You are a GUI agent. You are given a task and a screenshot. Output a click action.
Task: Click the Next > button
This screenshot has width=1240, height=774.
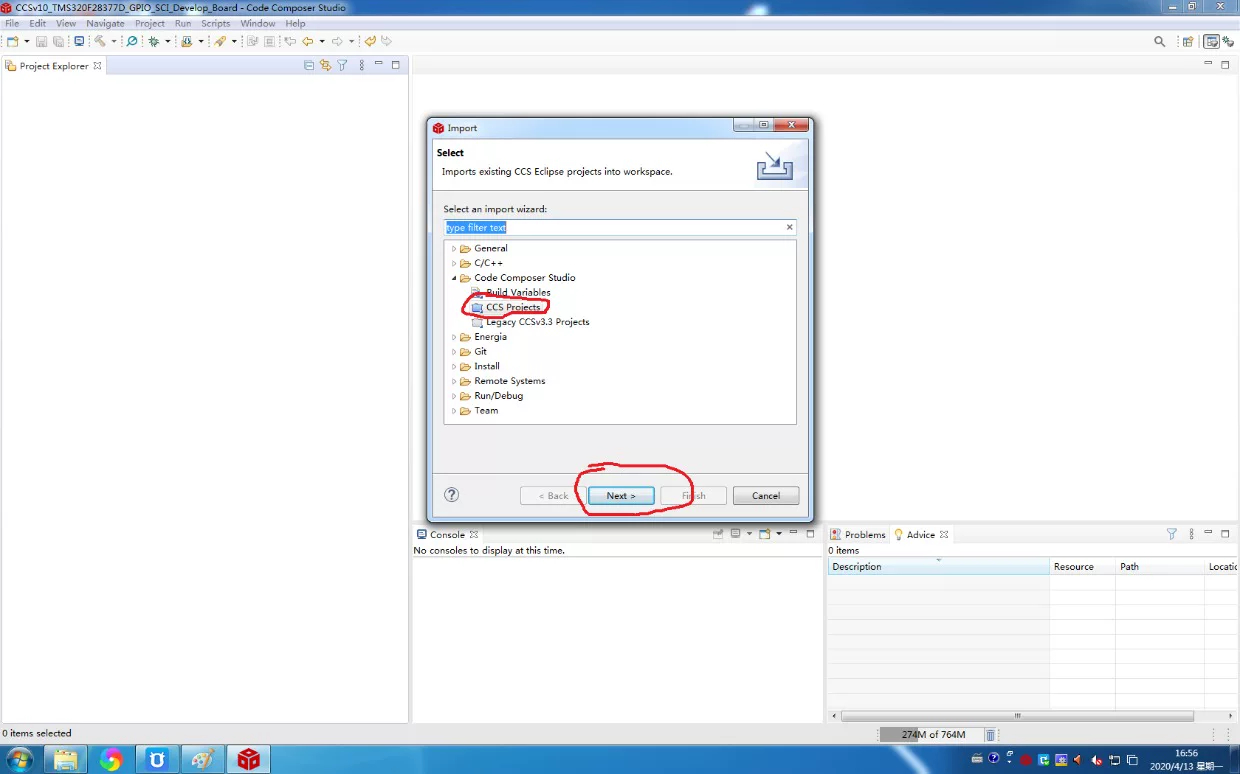[620, 496]
